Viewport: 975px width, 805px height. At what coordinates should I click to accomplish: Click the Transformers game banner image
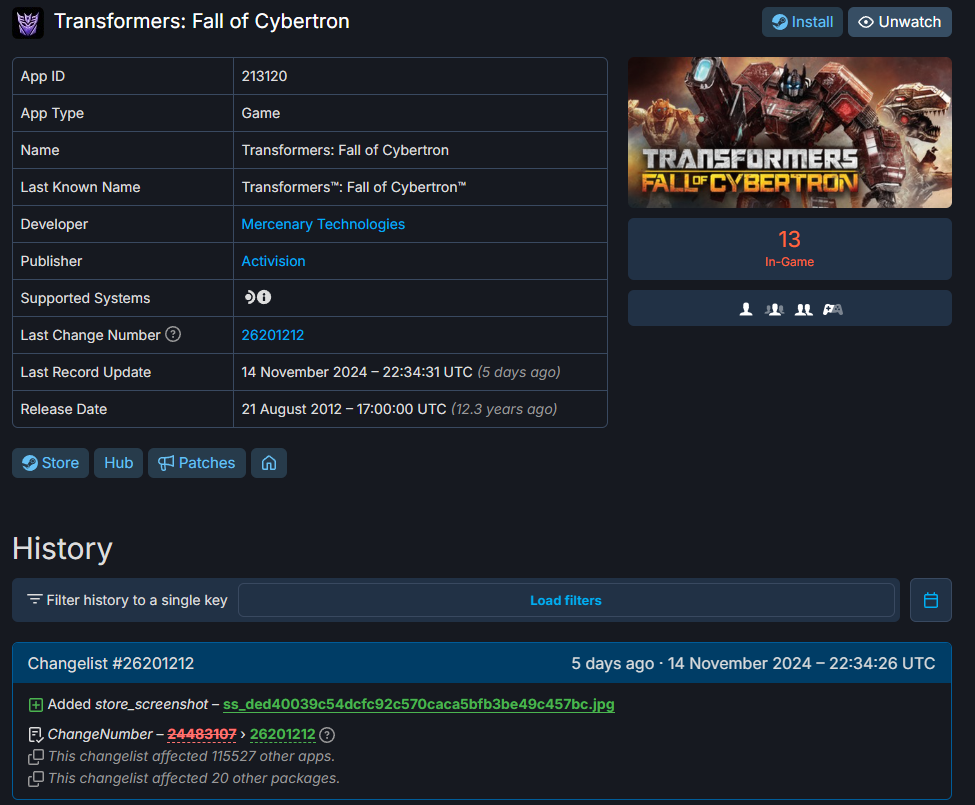pos(789,132)
